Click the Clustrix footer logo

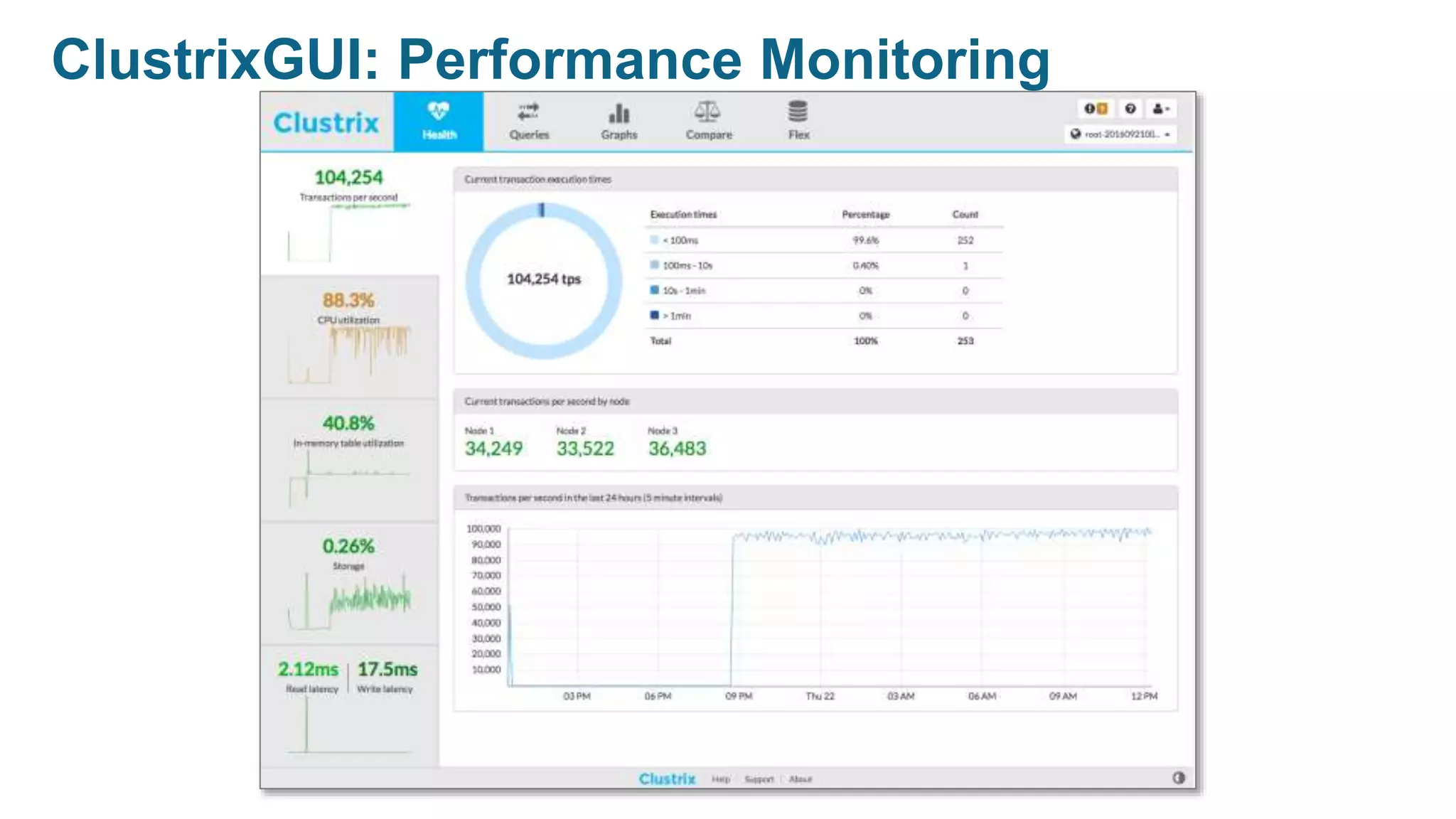coord(667,779)
